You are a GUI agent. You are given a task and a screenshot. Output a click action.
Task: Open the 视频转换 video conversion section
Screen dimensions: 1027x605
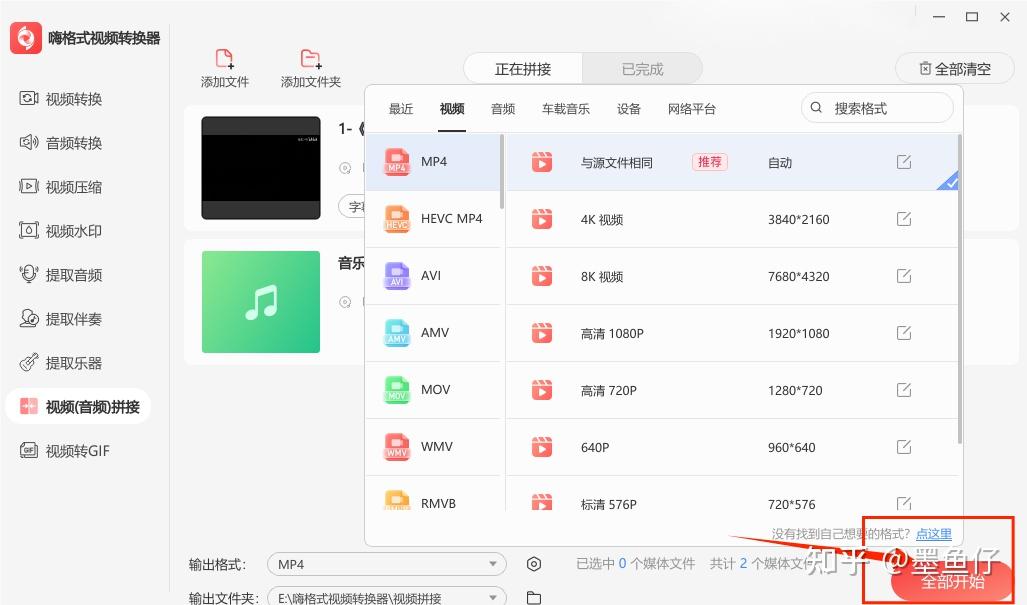pos(61,99)
